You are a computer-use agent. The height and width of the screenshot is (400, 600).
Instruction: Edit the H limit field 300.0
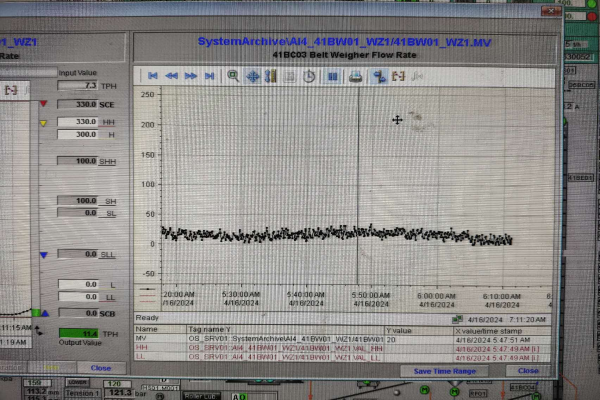(78, 134)
